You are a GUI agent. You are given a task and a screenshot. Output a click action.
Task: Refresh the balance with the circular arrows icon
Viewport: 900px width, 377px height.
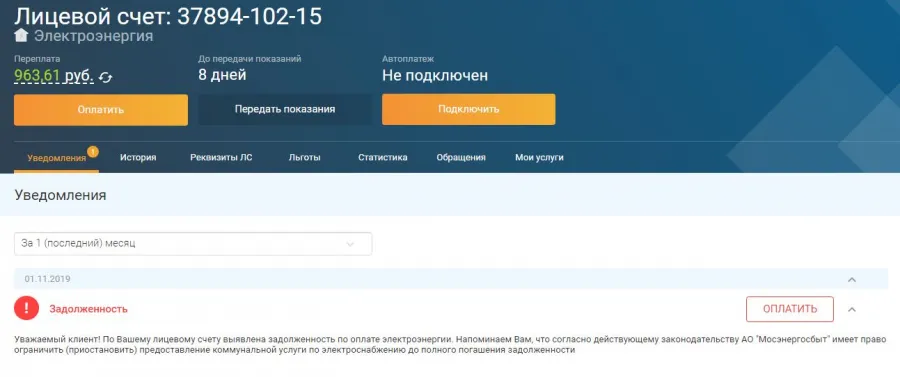click(105, 77)
